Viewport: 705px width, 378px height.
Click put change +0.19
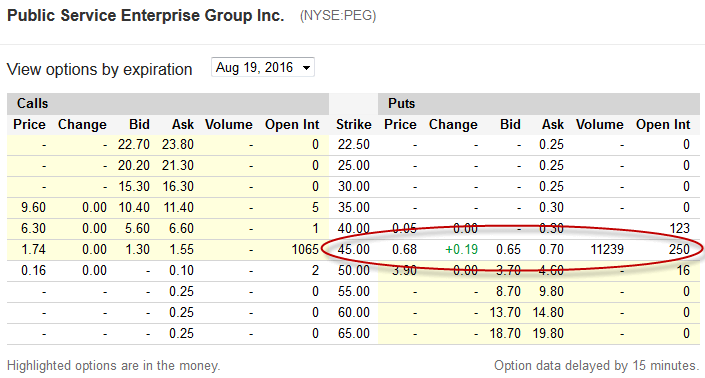[461, 249]
